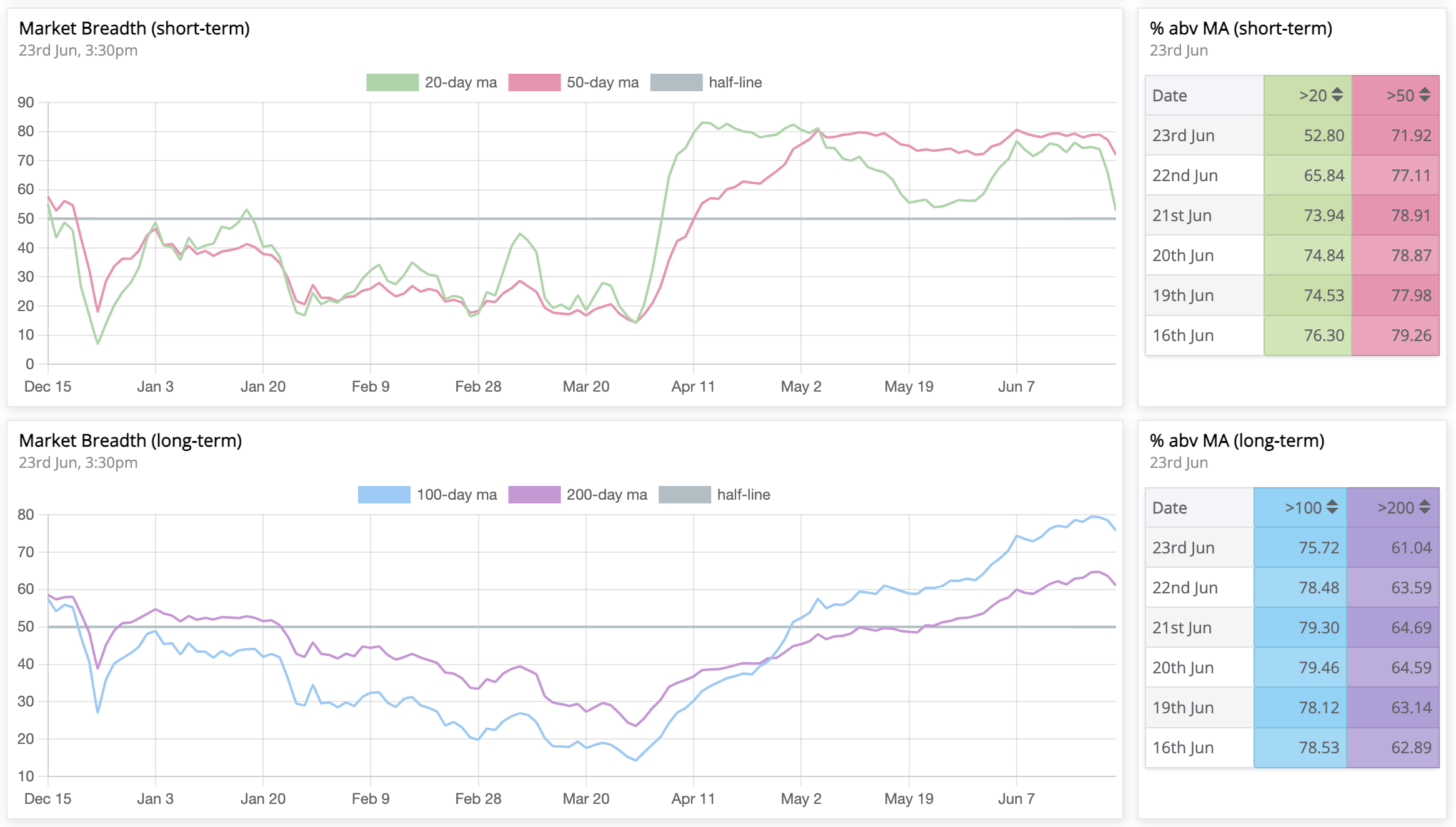
Task: Select the 64.59 cell for 20th Jun
Action: [1393, 668]
